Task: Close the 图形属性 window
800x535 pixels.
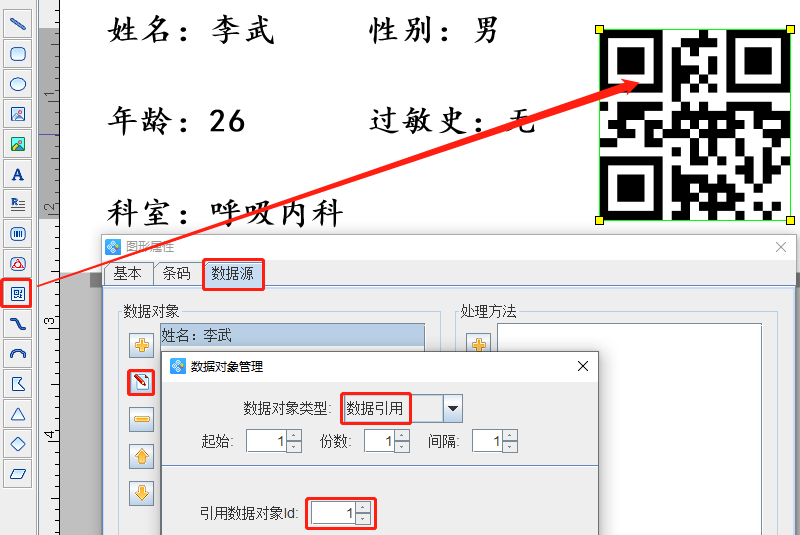Action: pos(781,247)
